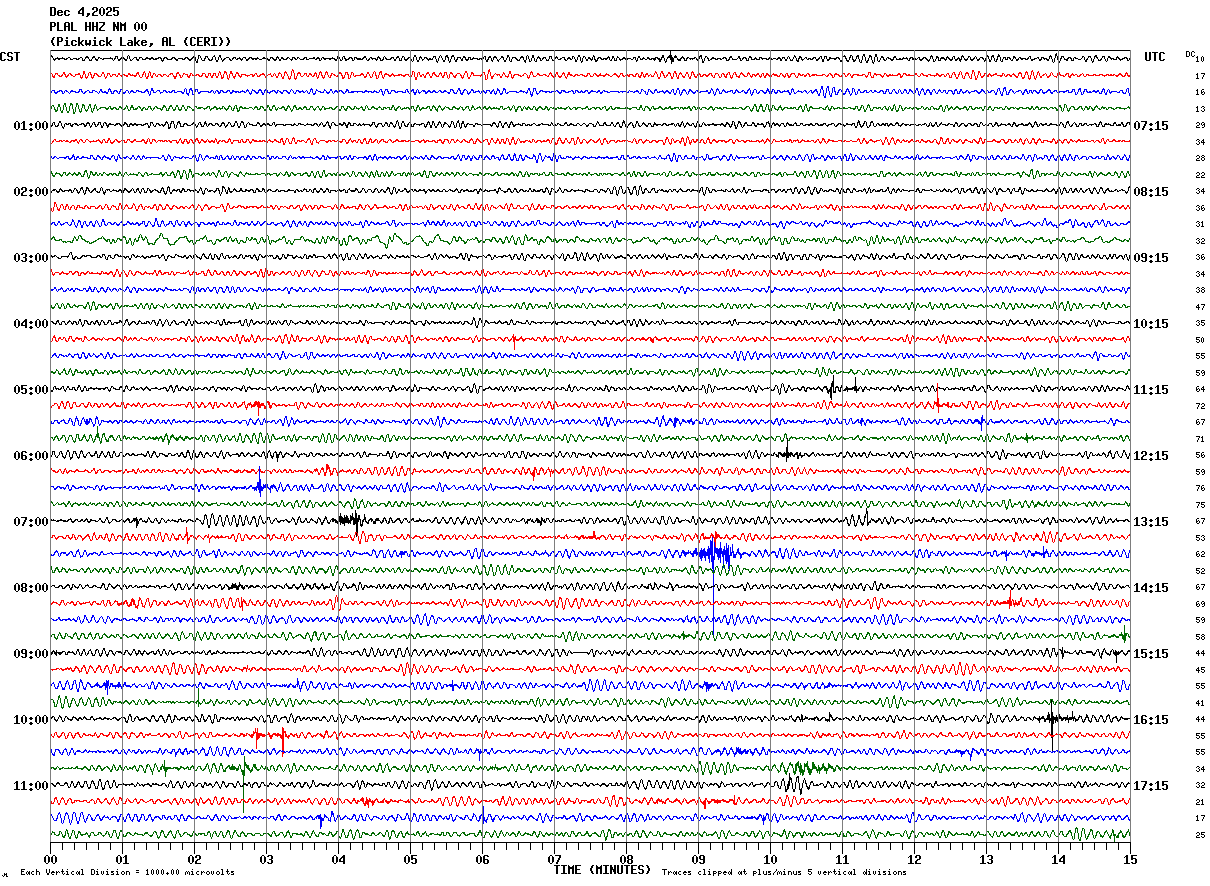
Task: Click the DC value 41
Action: (1200, 703)
